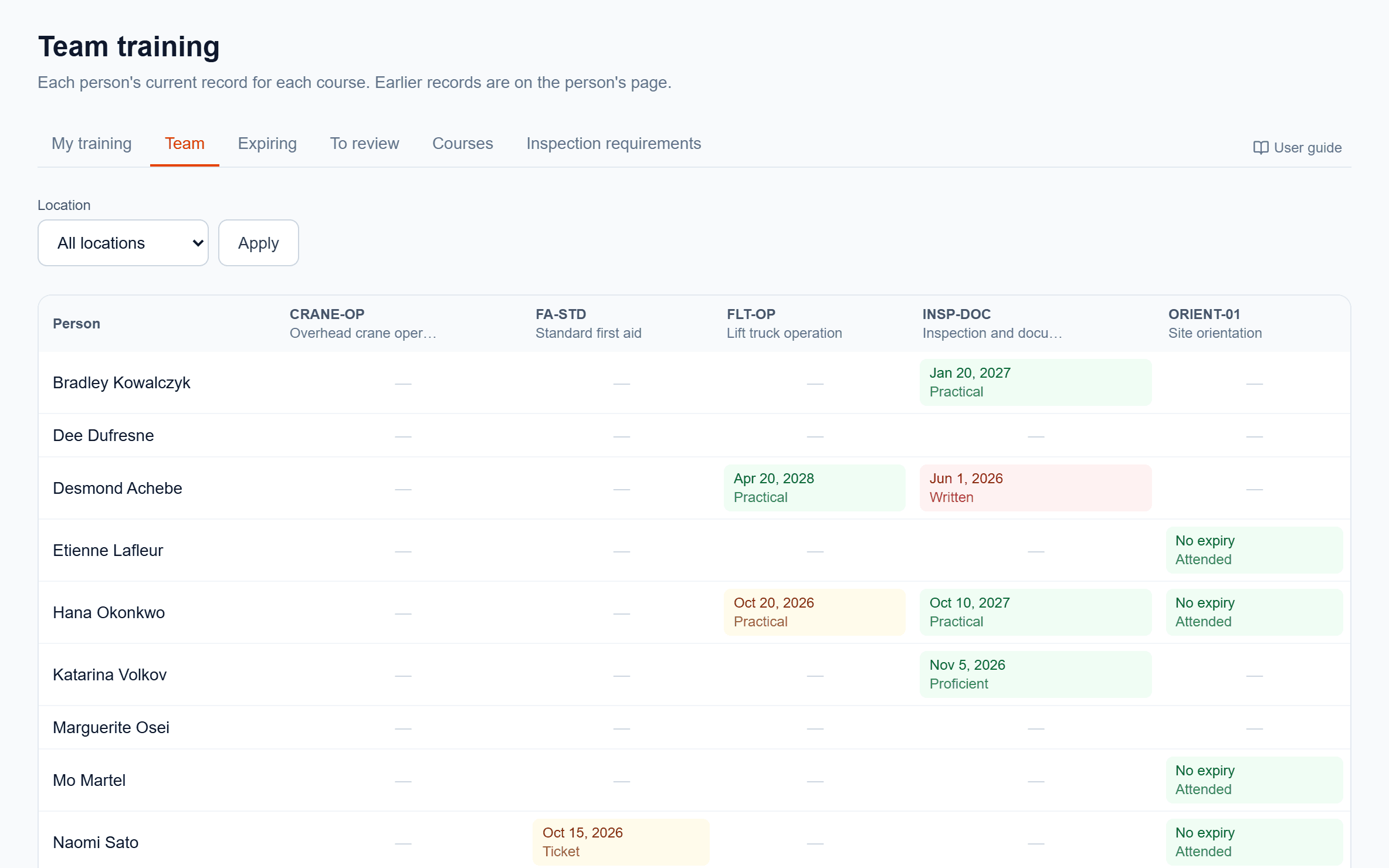Switch to Inspection requirements tab
Screen dimensions: 1389x868
coord(614,144)
